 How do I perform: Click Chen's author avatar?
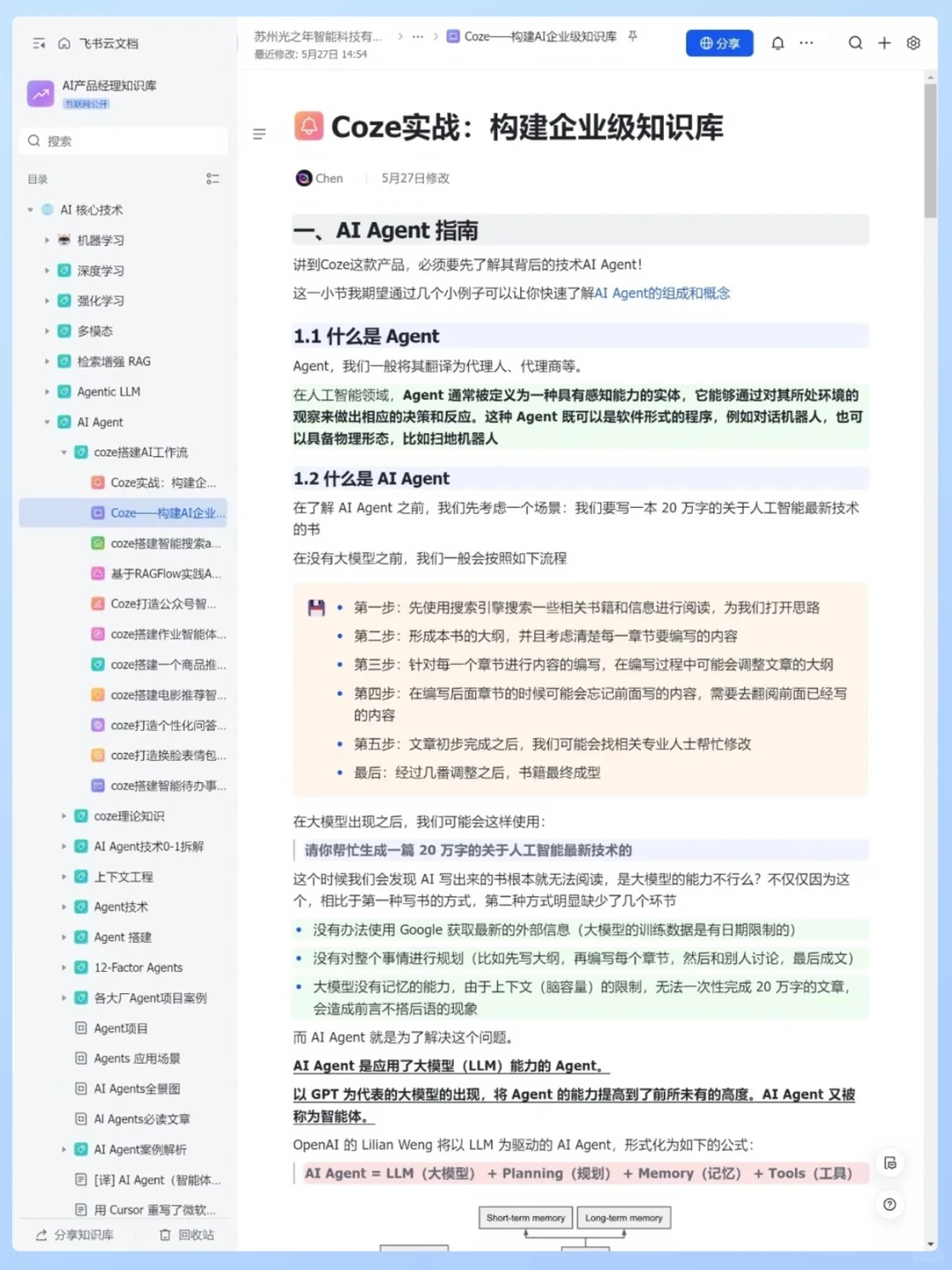[x=303, y=178]
